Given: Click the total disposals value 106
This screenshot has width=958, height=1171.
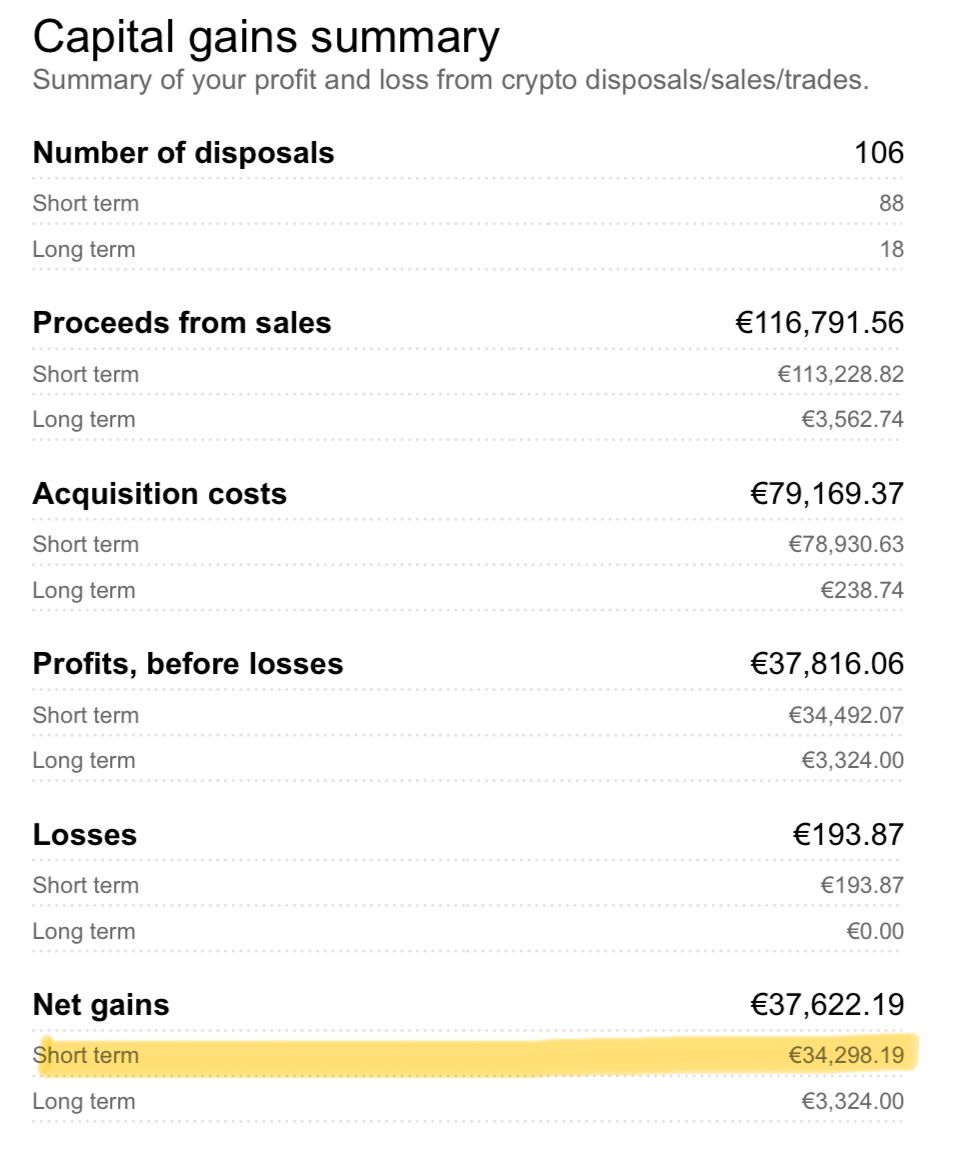Looking at the screenshot, I should pos(879,153).
